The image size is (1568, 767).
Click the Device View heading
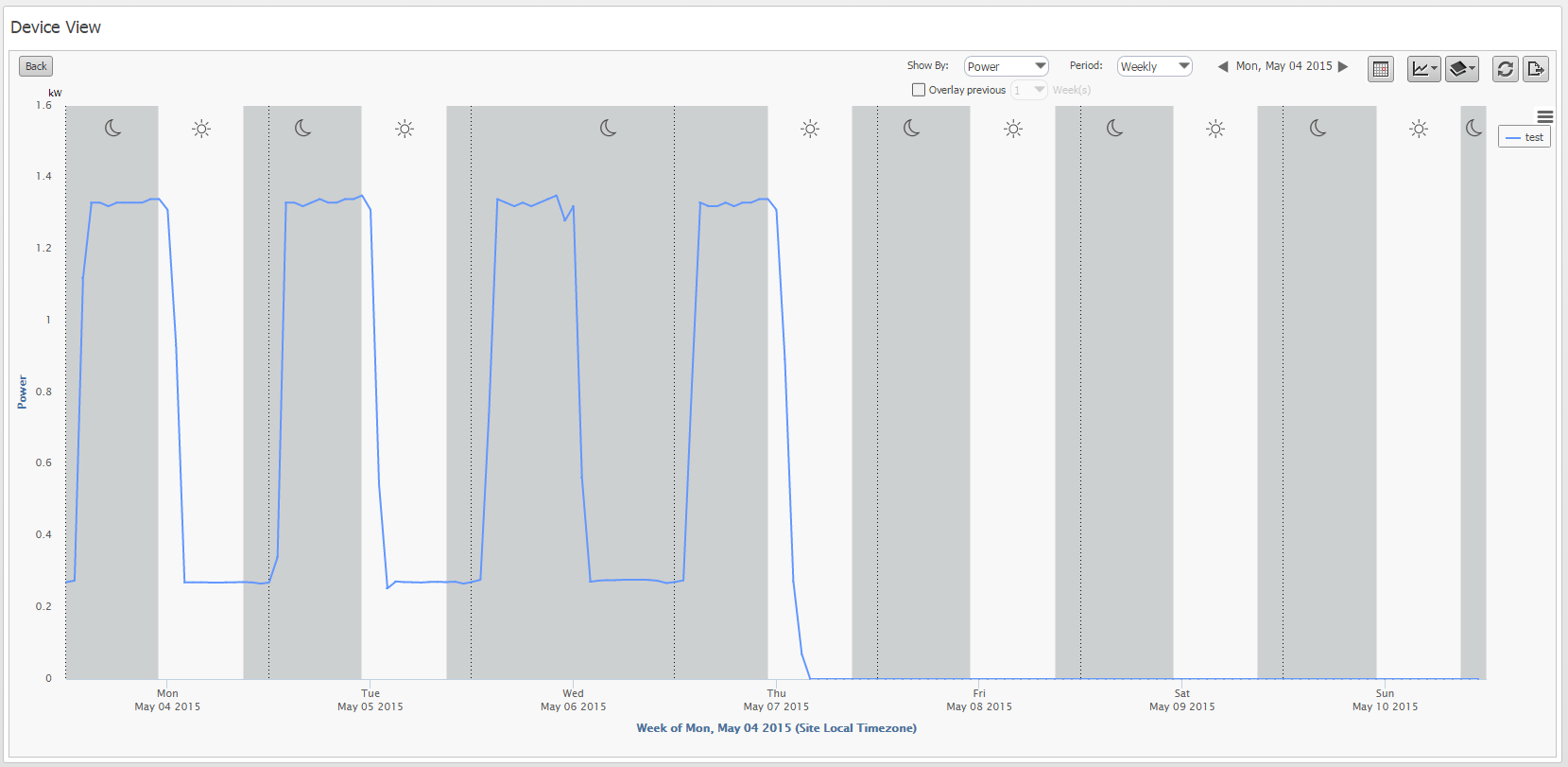(56, 27)
